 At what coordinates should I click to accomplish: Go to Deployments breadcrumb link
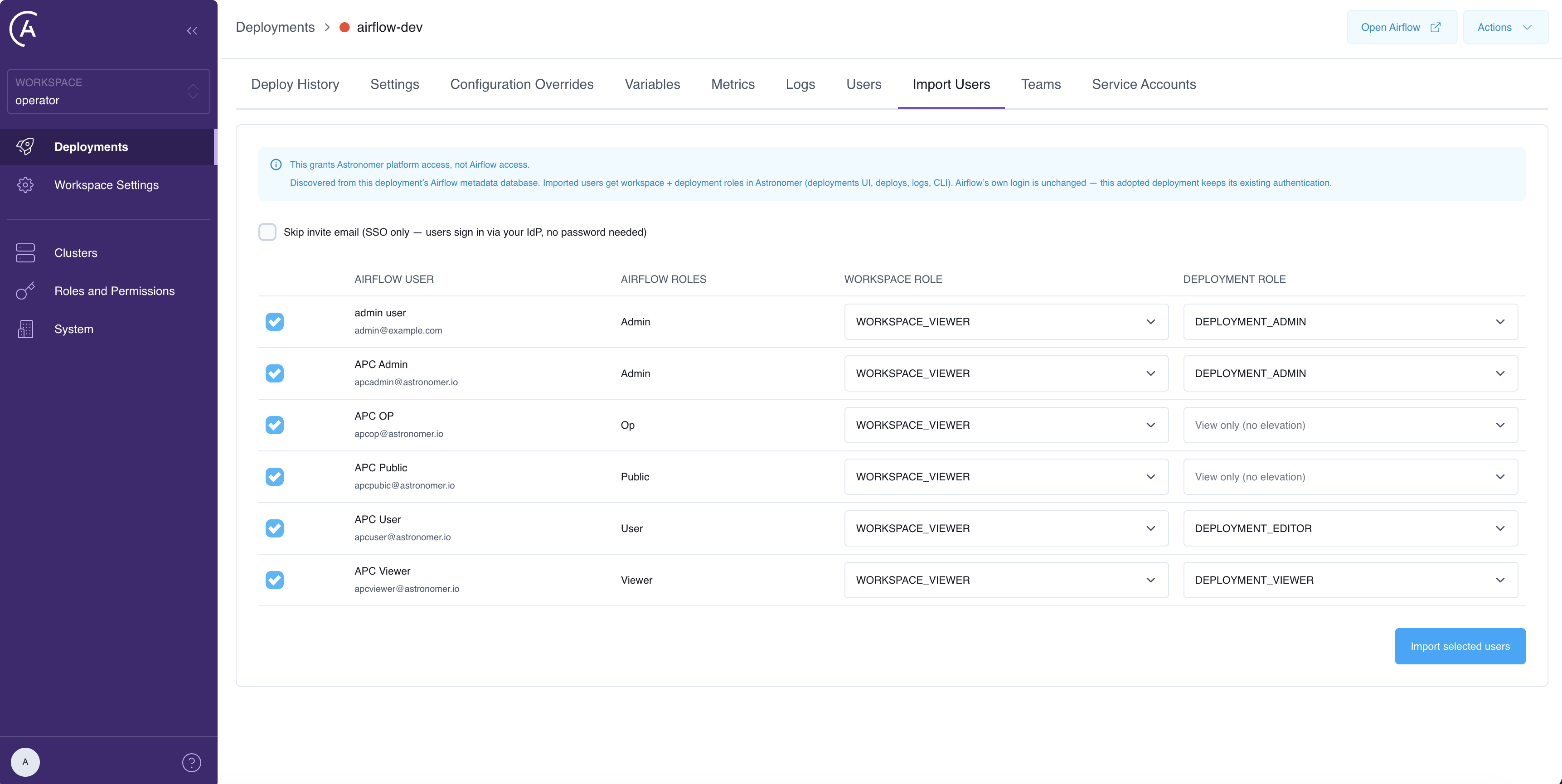(x=275, y=27)
